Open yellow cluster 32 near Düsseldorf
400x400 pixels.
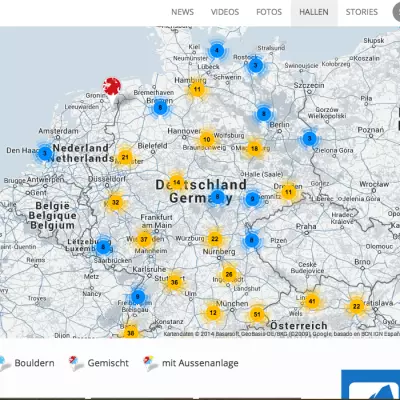click(x=115, y=202)
